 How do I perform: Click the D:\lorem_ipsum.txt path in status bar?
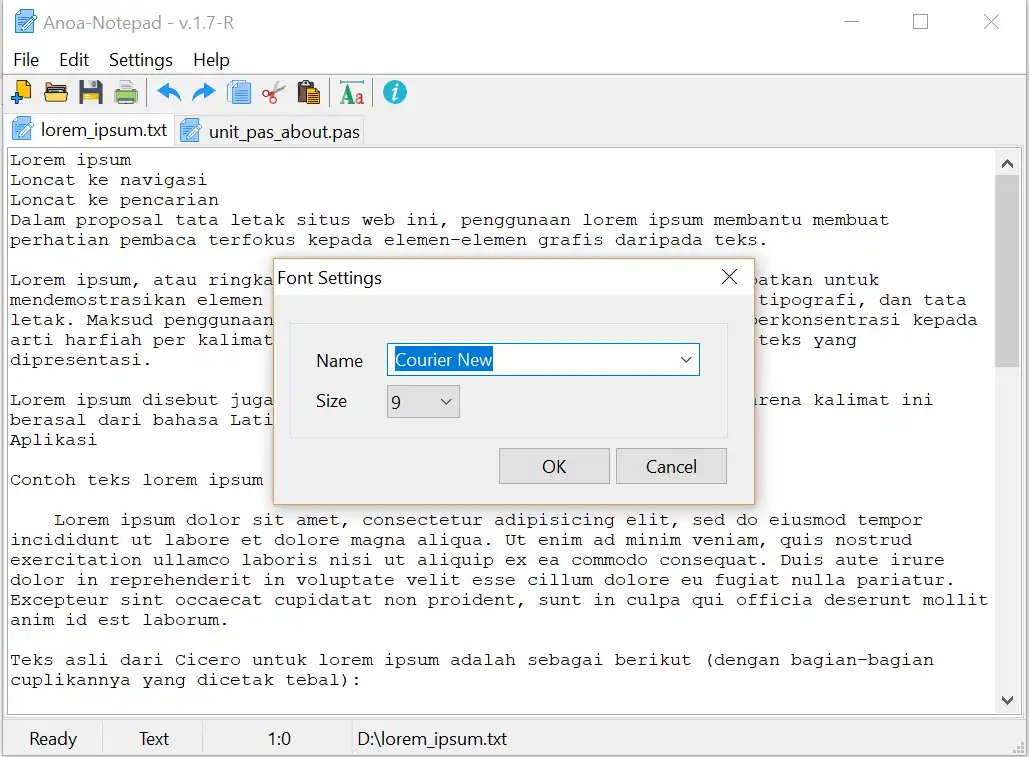pyautogui.click(x=432, y=739)
